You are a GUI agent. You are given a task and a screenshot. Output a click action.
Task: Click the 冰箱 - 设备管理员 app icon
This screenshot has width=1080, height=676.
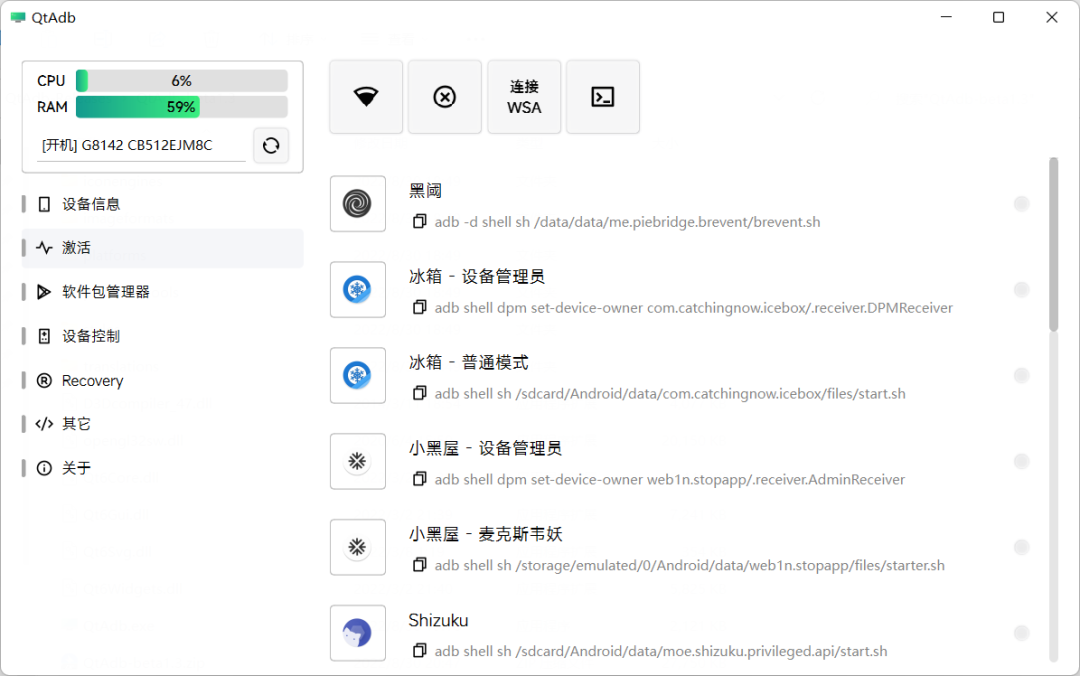coord(357,289)
